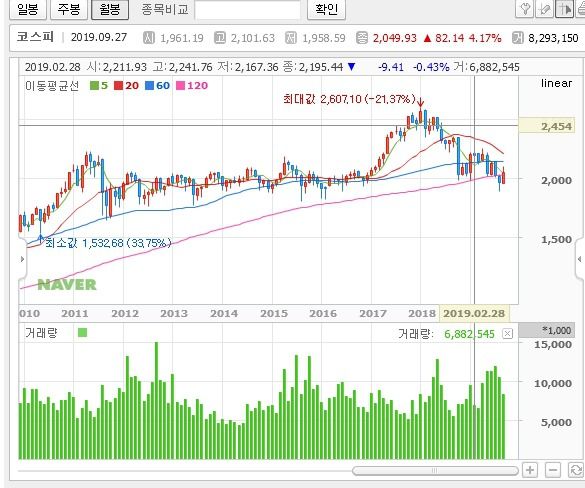Switch to daily candle chart (일봉)
Screen dimensions: 585x488
point(28,9)
